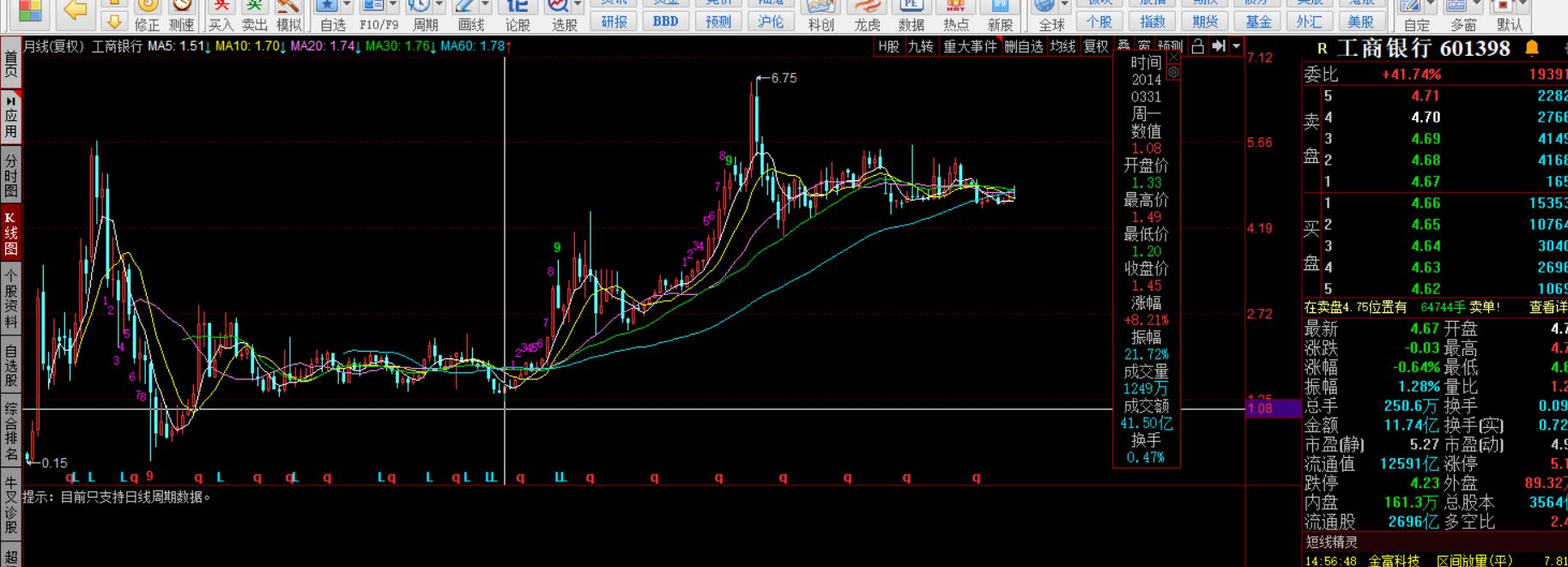Expand the 选股 dropdown arrow

point(578,6)
